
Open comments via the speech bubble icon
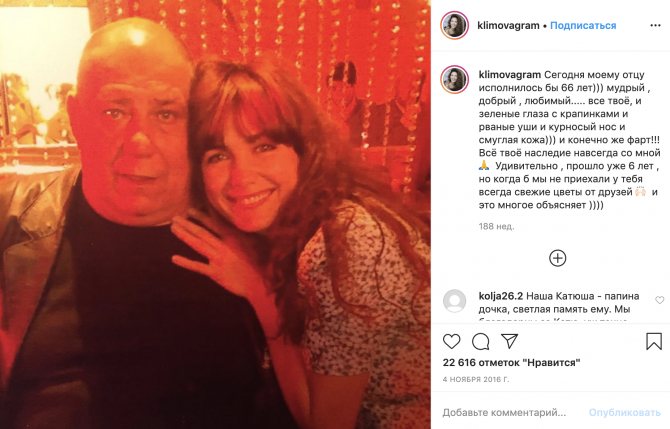481,342
